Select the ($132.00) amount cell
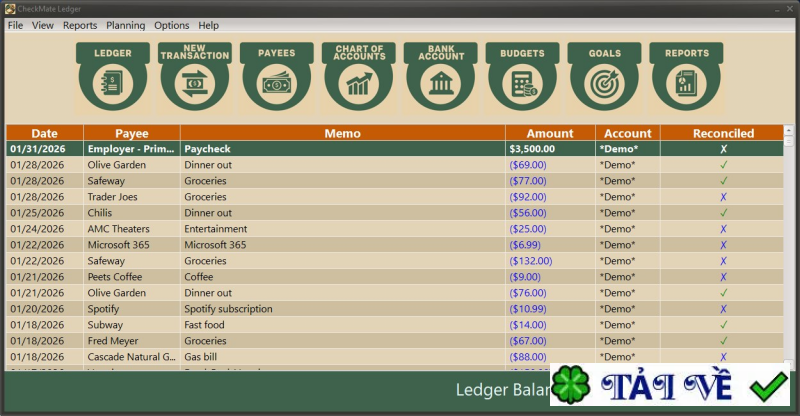Image resolution: width=800 pixels, height=416 pixels. [x=550, y=261]
